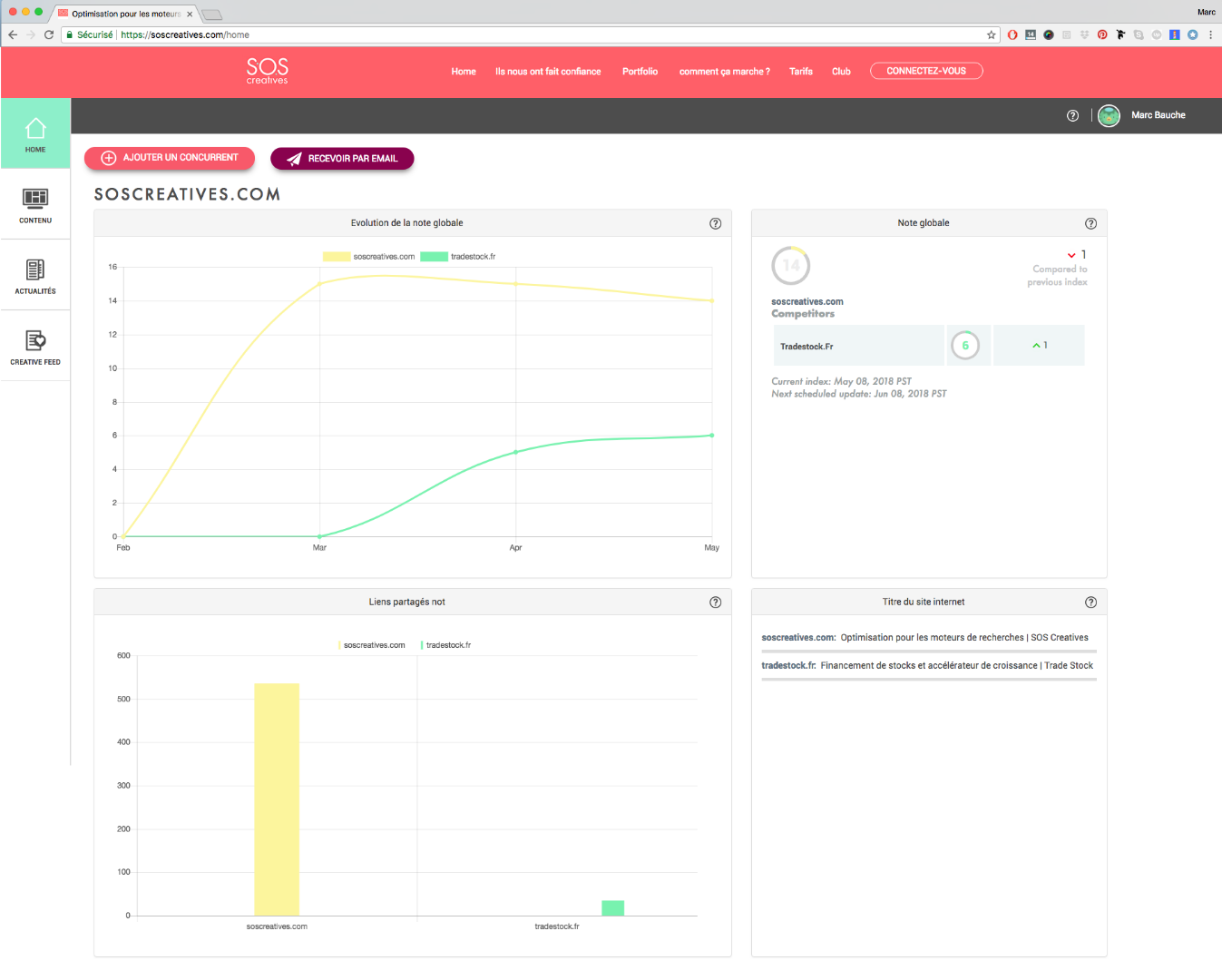Toggle tradestock.fr series in line chart legend
Image resolution: width=1222 pixels, height=980 pixels.
(458, 257)
